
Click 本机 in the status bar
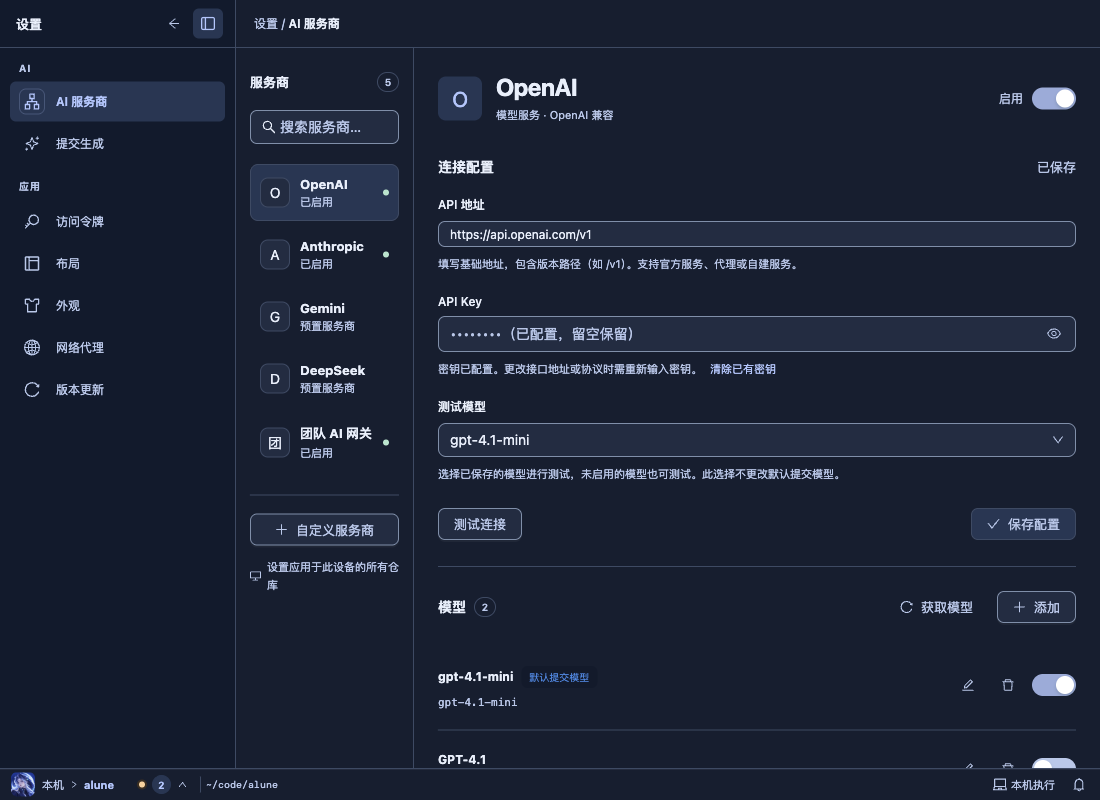point(53,785)
